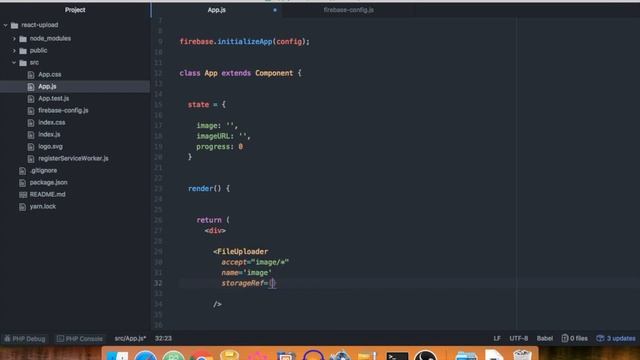Click the App.test.js file icon
The height and width of the screenshot is (360, 640).
click(31, 99)
